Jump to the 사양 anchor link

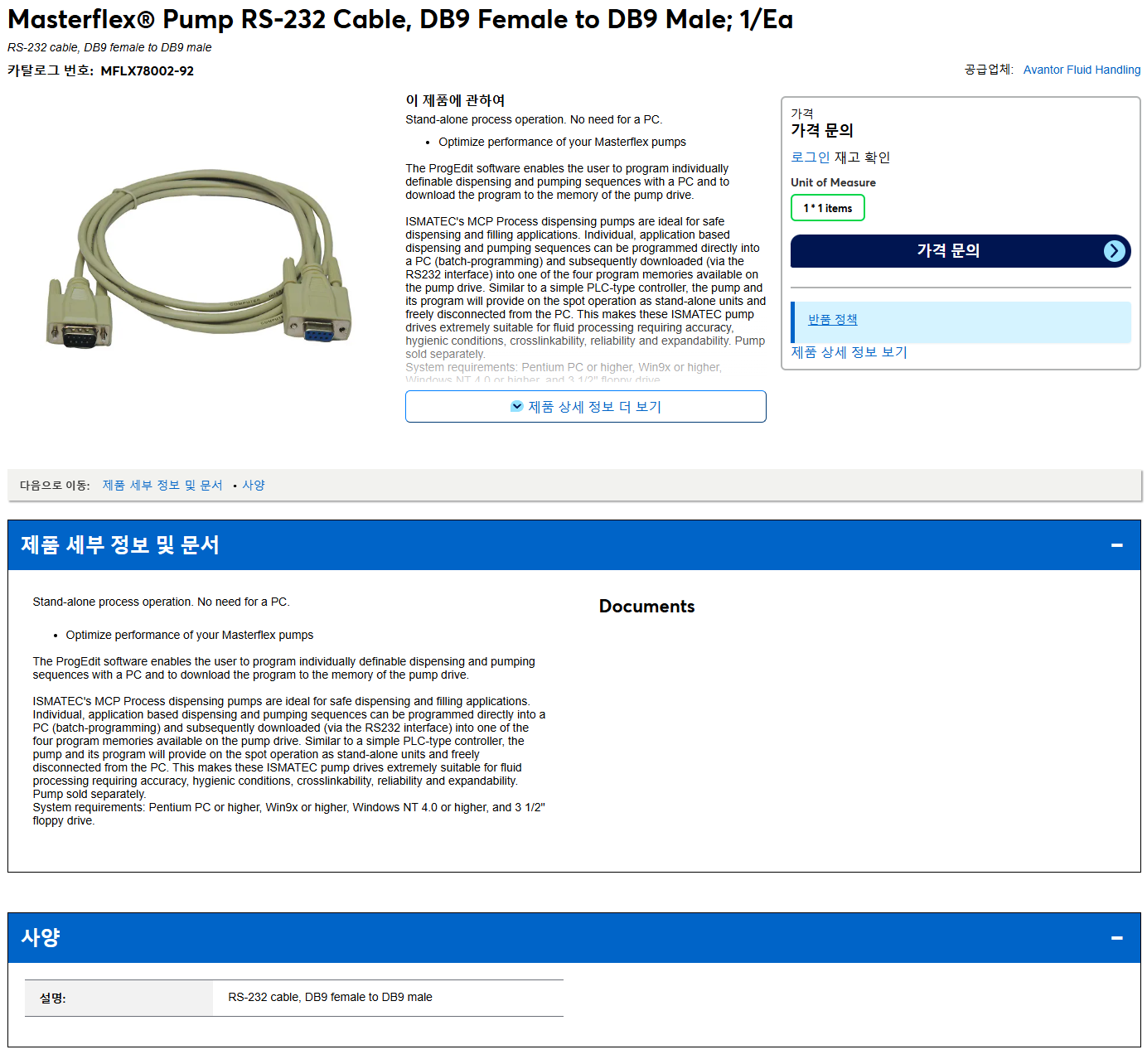254,485
